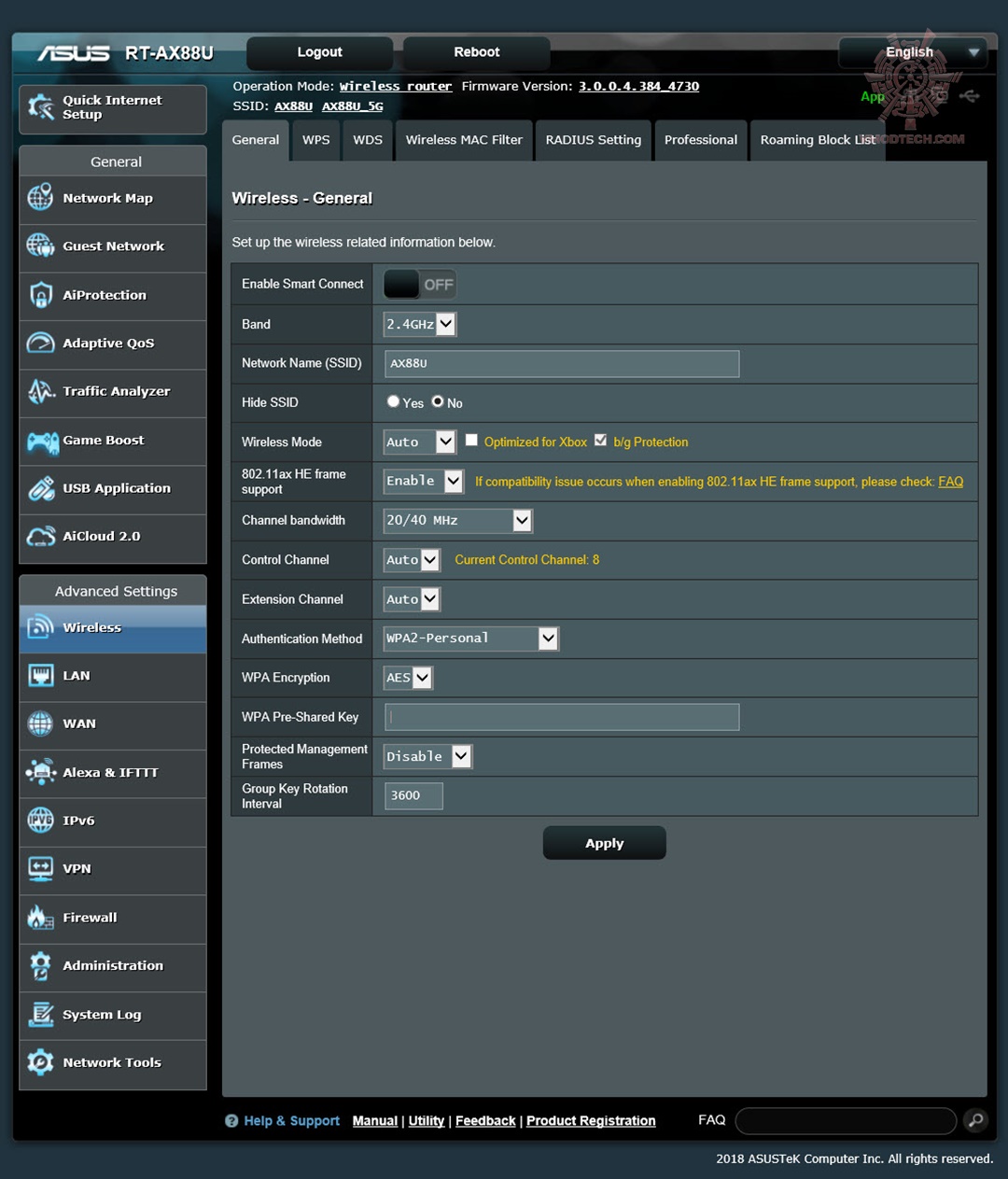Viewport: 1008px width, 1179px height.
Task: Open the Protected Management Frames dropdown
Action: pyautogui.click(x=428, y=756)
